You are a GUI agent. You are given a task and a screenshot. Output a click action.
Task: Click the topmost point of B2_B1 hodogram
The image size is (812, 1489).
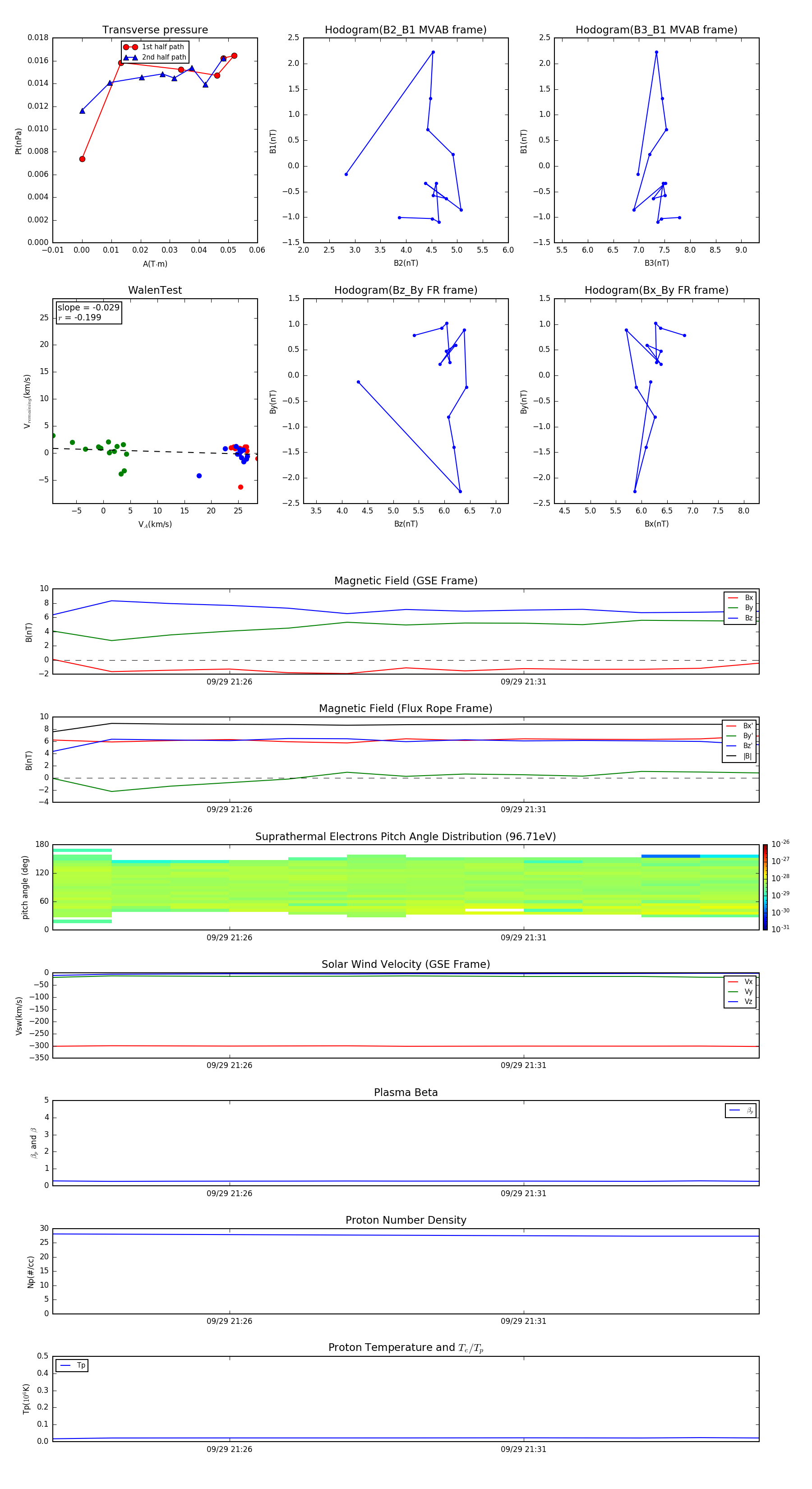pos(433,52)
